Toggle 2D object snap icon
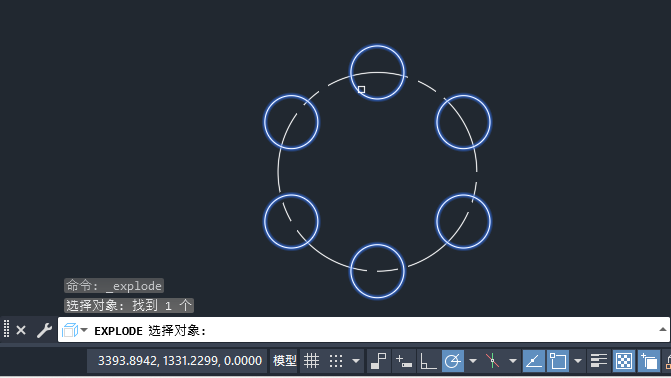 coord(558,361)
